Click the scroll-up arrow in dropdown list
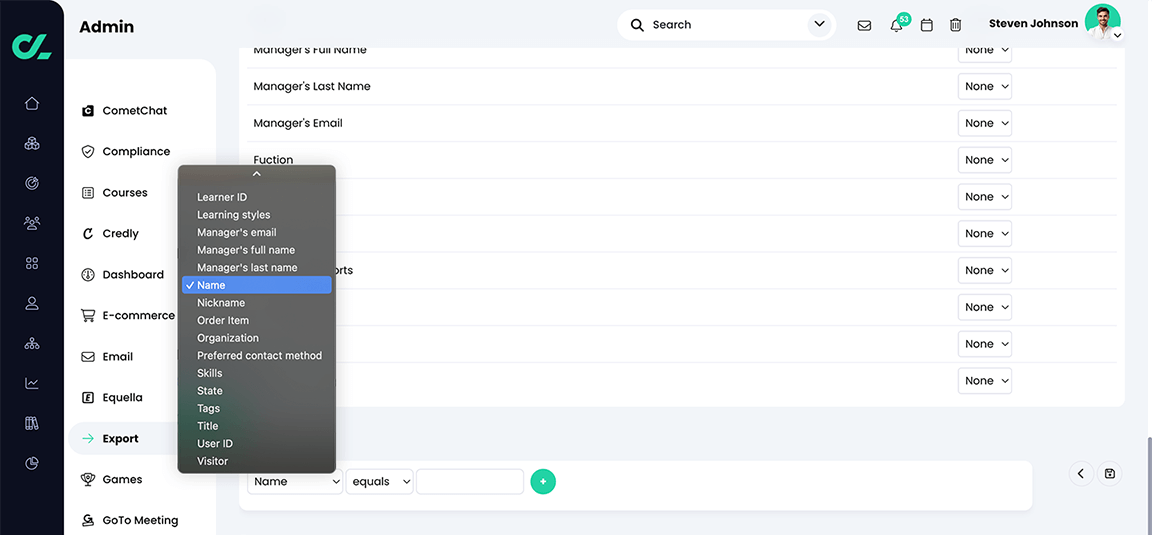This screenshot has height=535, width=1152. pyautogui.click(x=256, y=174)
